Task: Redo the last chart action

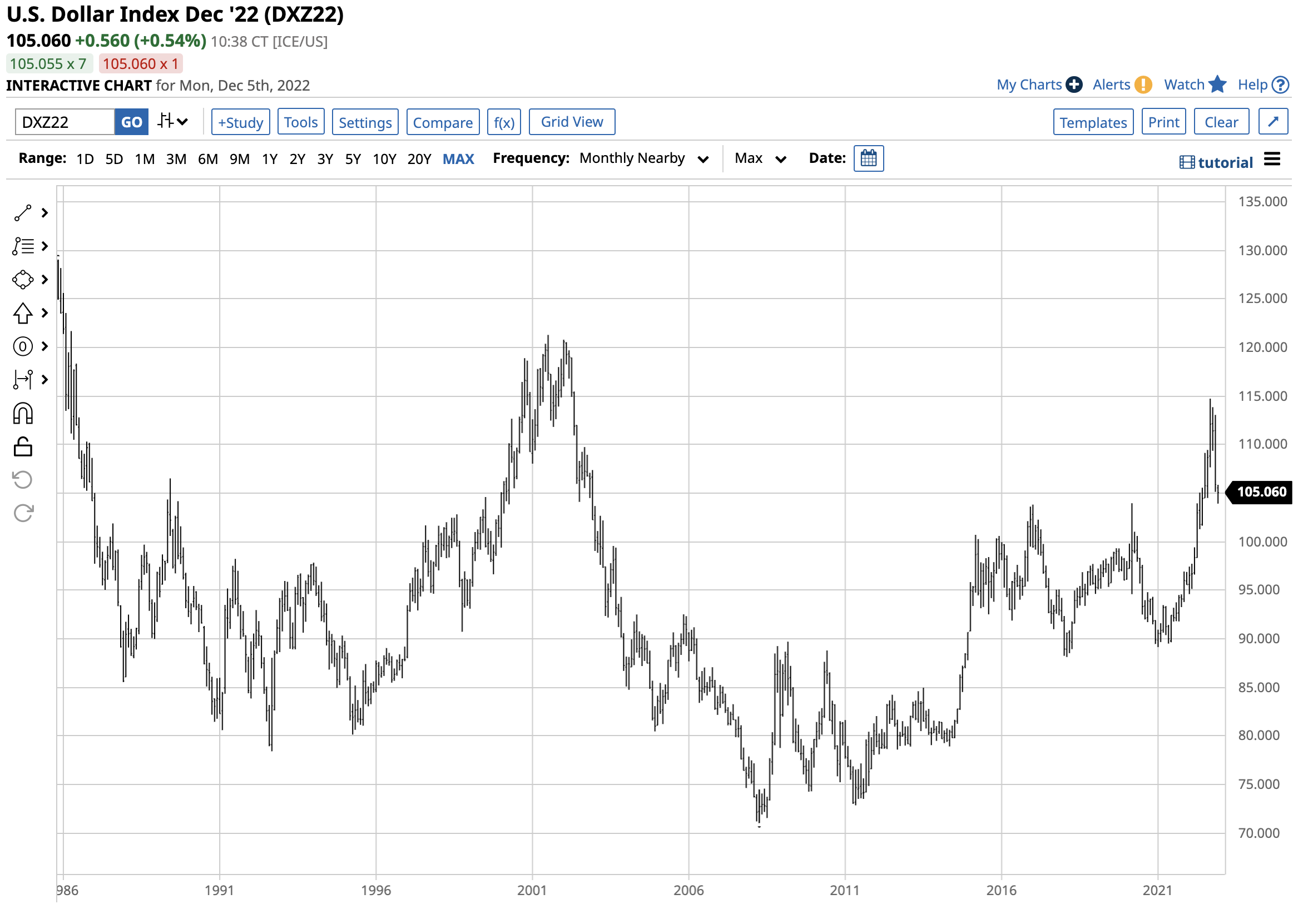Action: (23, 479)
